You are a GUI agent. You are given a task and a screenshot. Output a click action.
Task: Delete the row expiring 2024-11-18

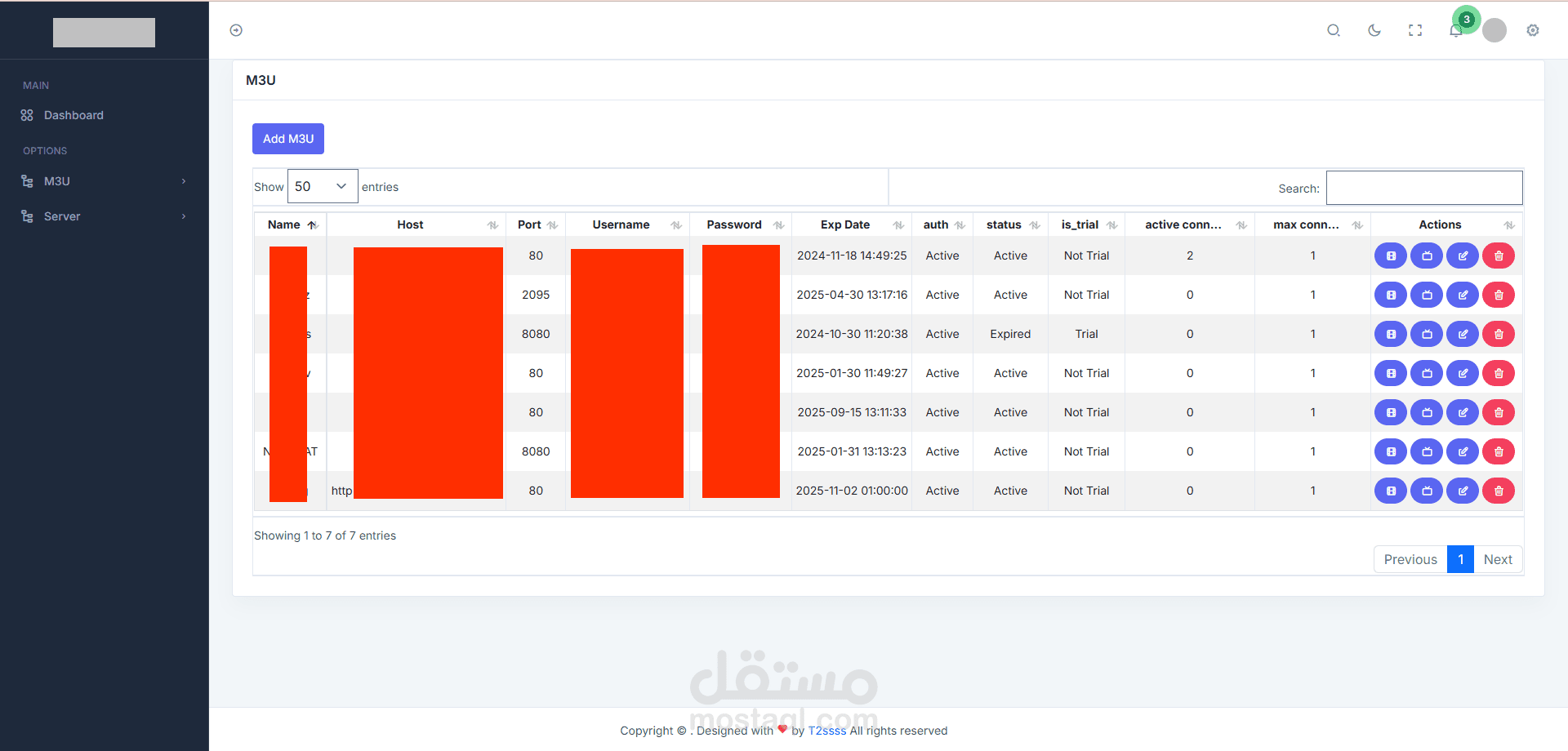[1499, 256]
